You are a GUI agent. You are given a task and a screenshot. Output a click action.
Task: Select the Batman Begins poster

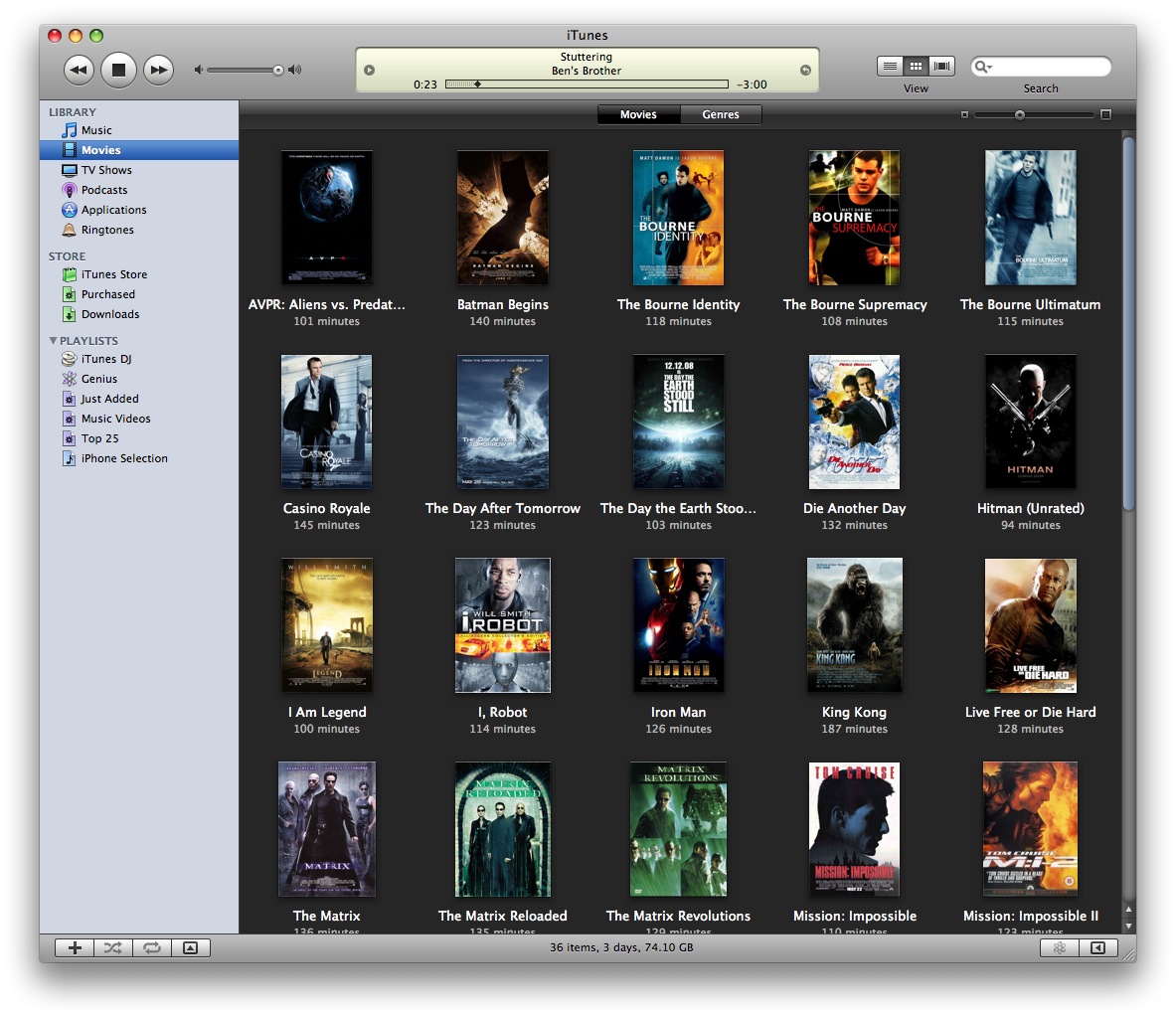pos(502,218)
